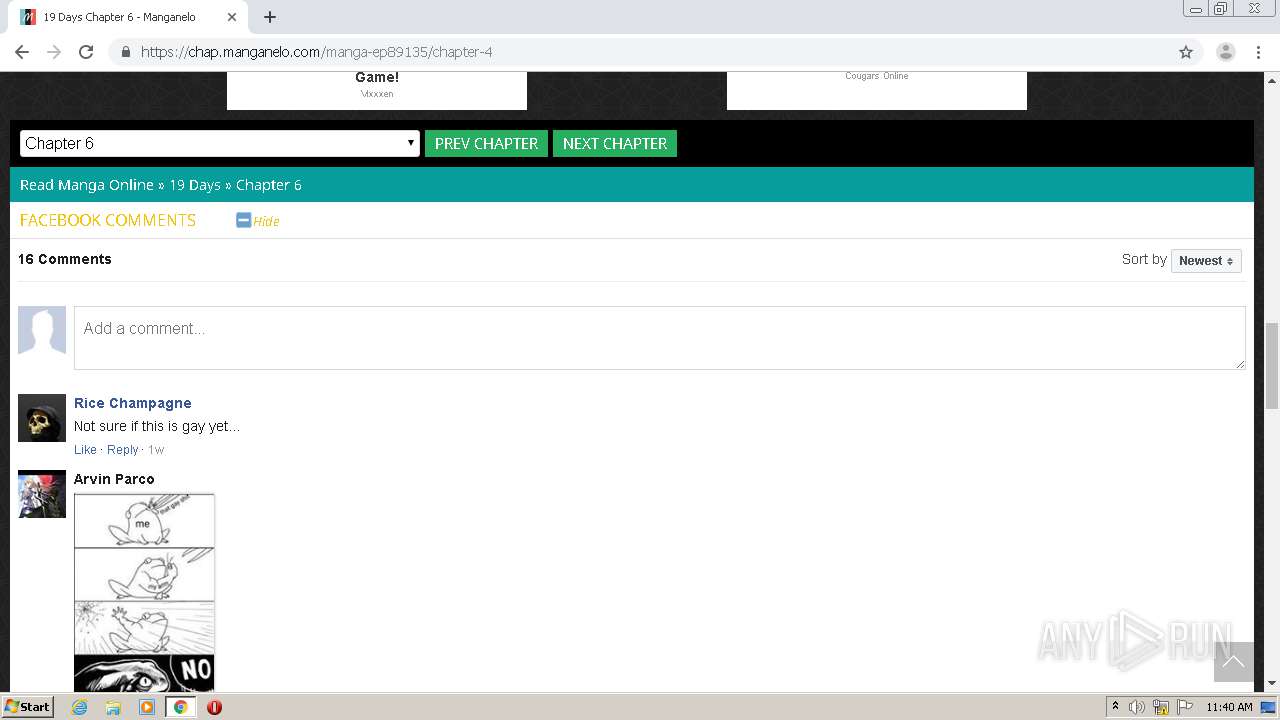Image resolution: width=1280 pixels, height=720 pixels.
Task: Open the volume speaker tray icon
Action: point(1137,707)
